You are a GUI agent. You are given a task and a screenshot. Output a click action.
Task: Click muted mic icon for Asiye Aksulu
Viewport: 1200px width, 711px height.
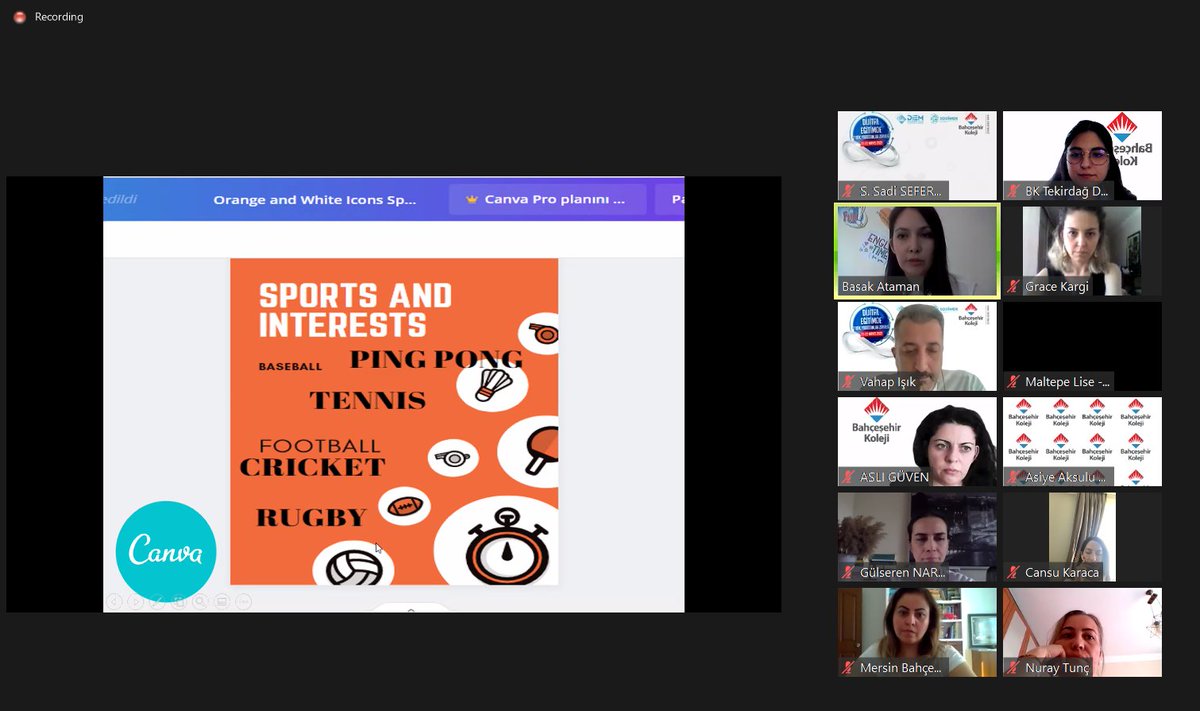click(x=1013, y=477)
